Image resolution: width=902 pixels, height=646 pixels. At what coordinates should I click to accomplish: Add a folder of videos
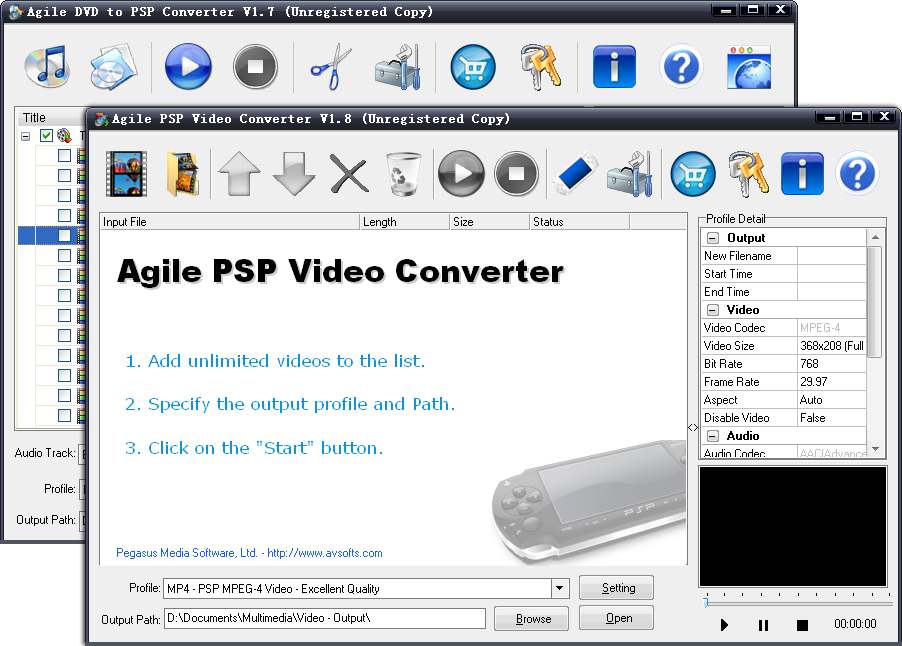coord(183,173)
